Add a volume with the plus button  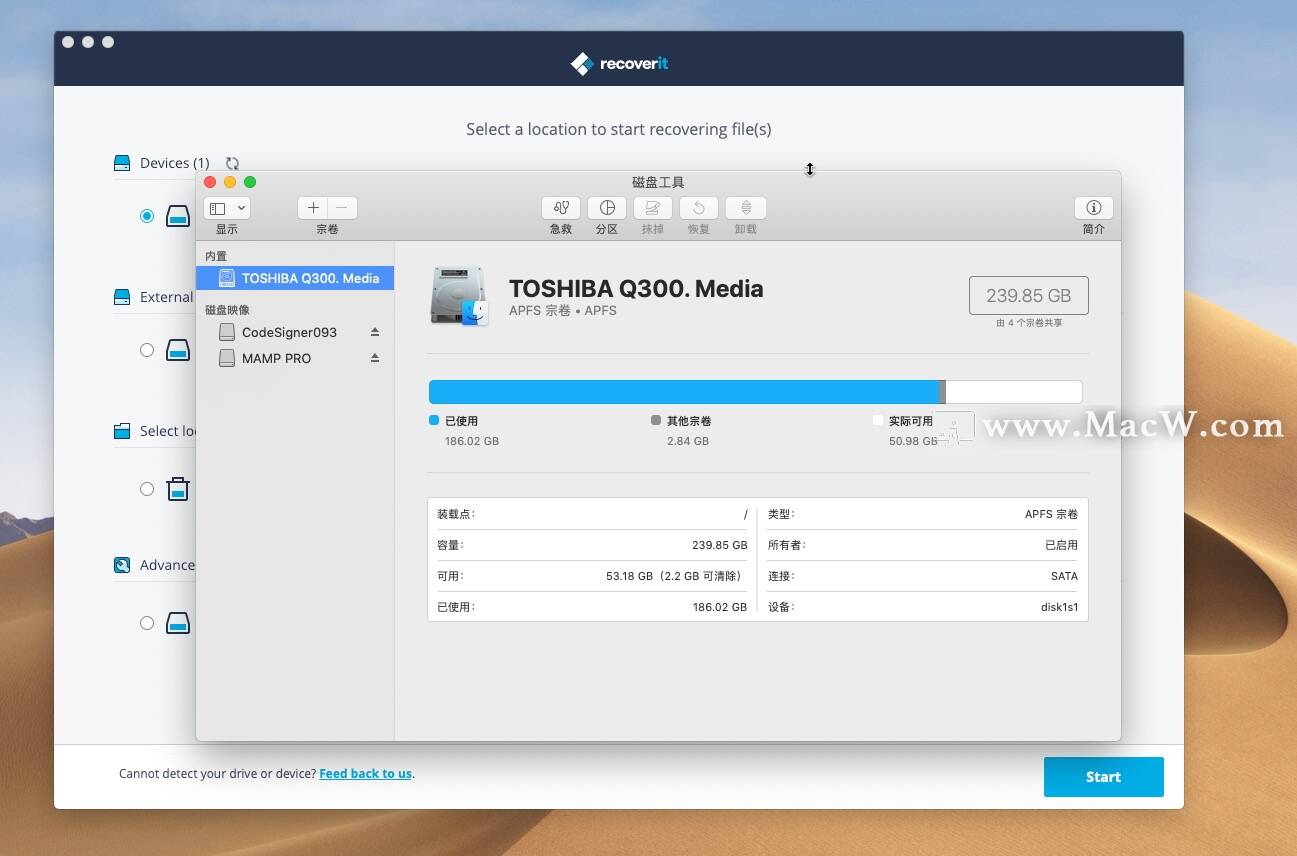[313, 208]
